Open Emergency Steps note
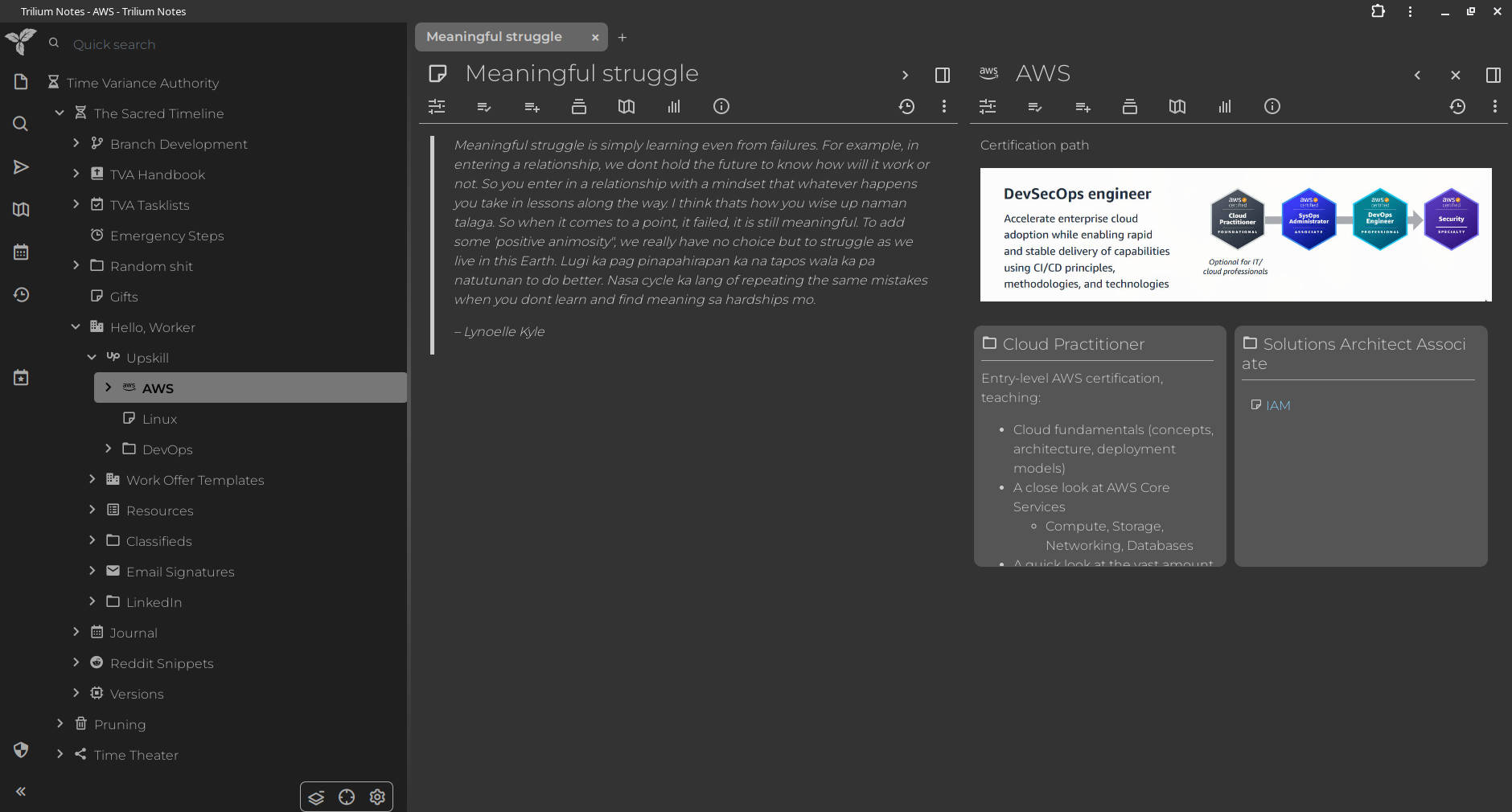Screen dimensions: 1512x812 click(166, 236)
